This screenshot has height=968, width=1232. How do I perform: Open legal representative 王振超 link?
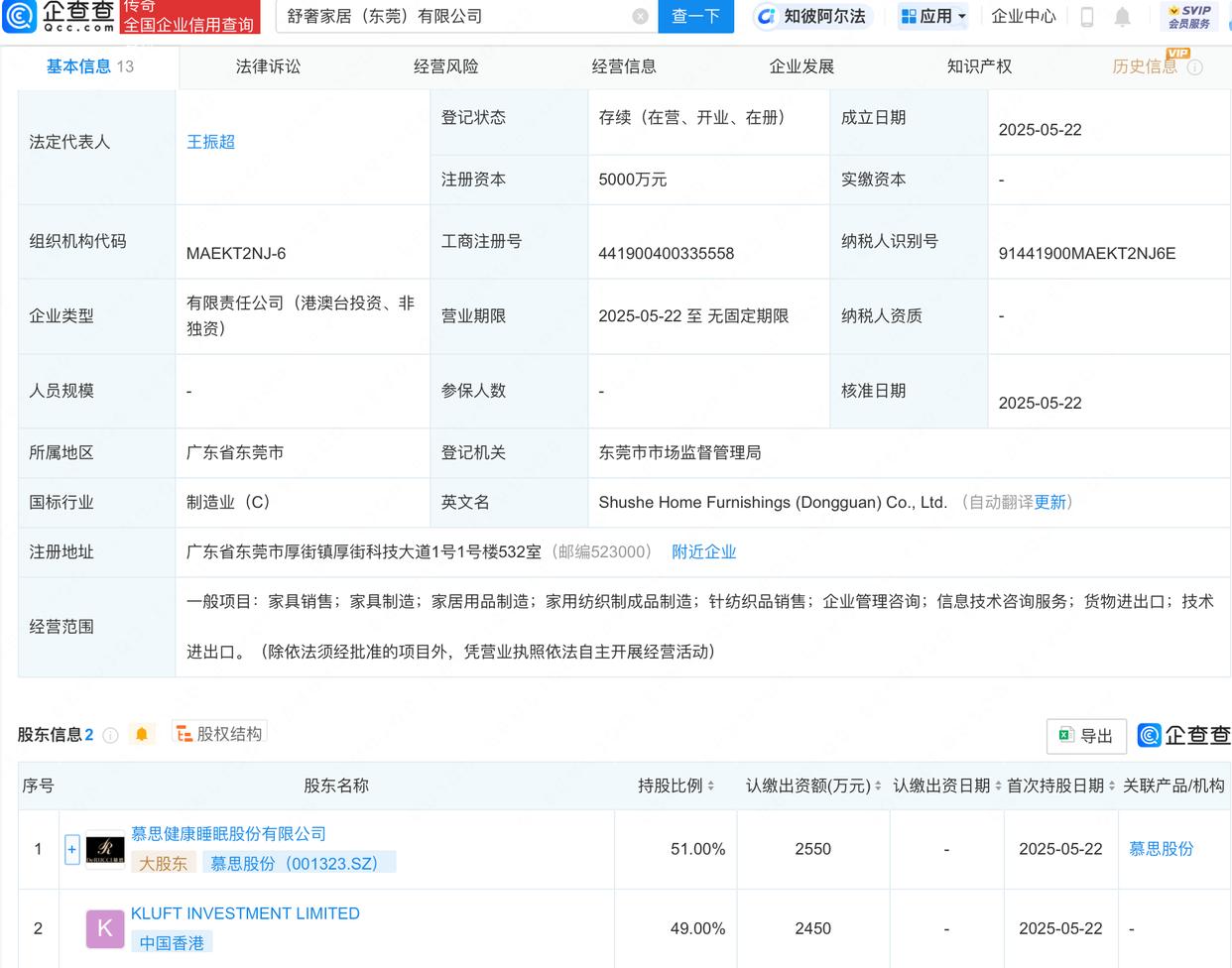[210, 142]
